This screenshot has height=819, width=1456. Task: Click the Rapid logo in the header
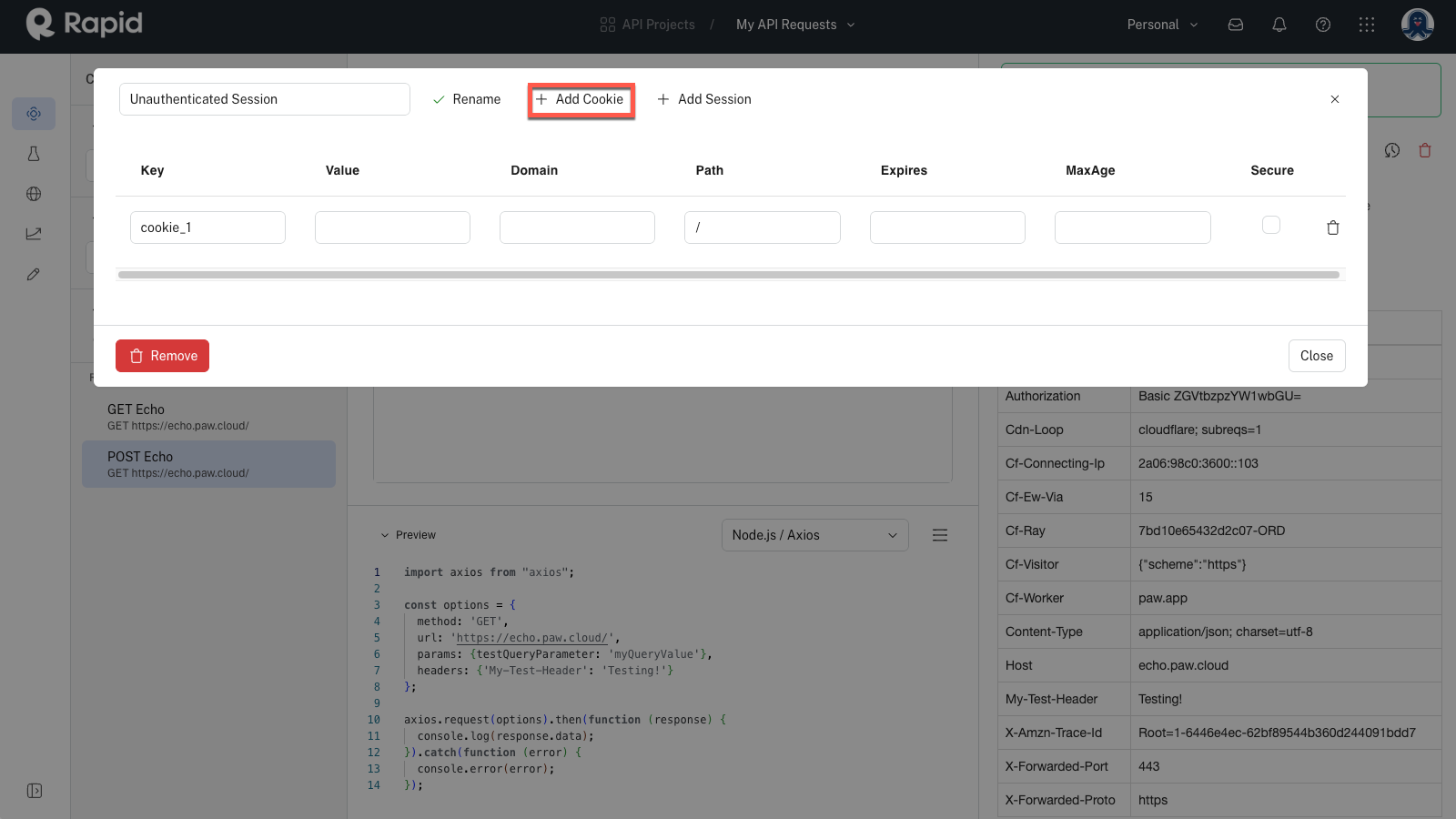click(x=85, y=24)
